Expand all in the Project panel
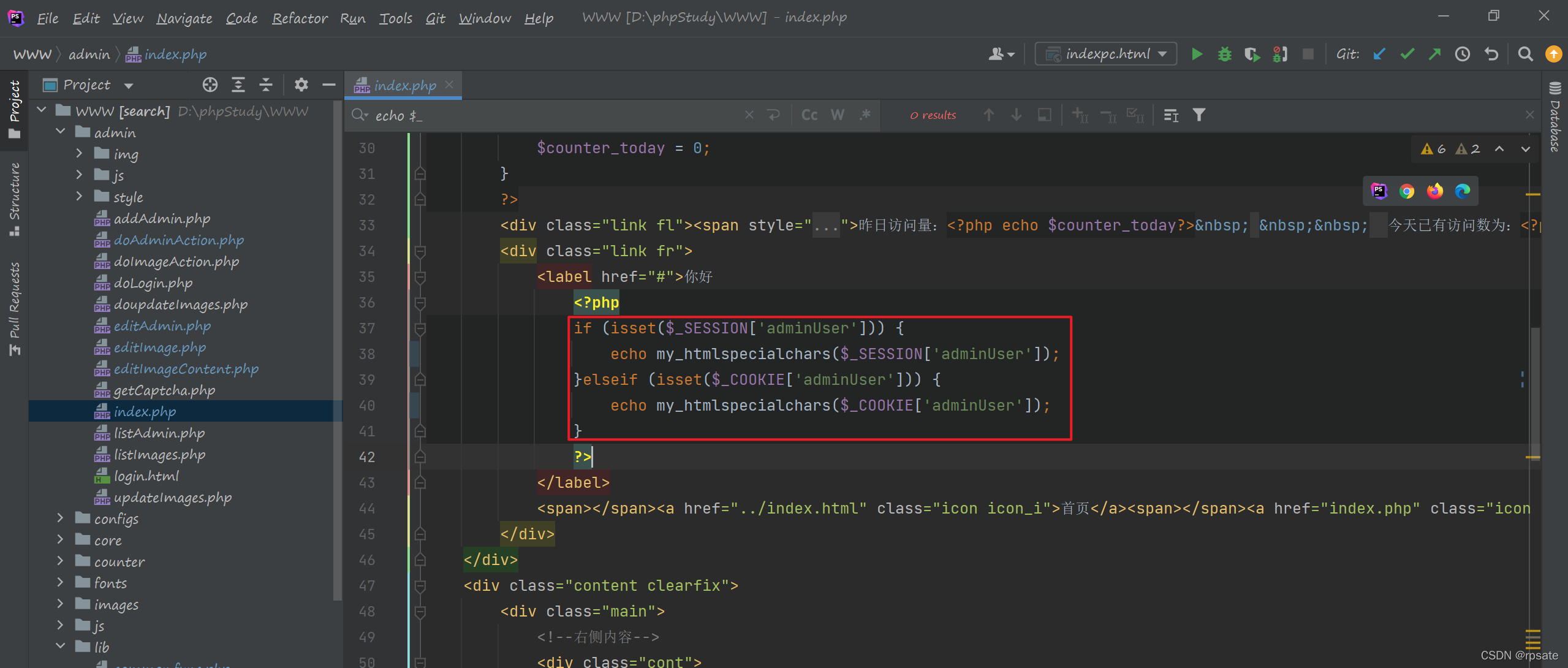The height and width of the screenshot is (668, 1568). 238,85
